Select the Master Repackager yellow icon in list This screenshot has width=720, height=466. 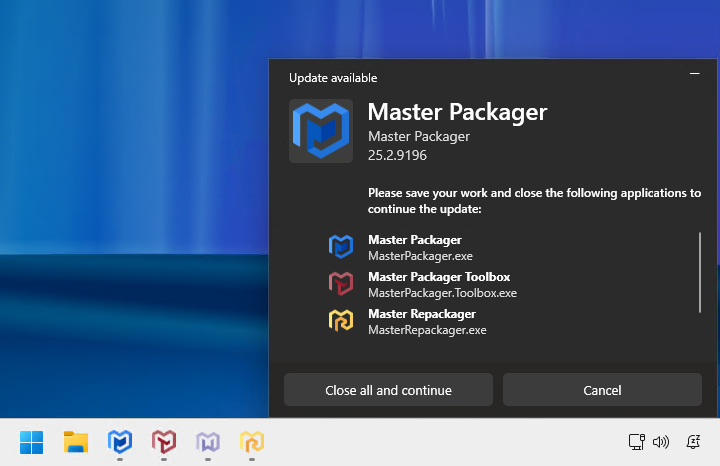[x=341, y=320]
